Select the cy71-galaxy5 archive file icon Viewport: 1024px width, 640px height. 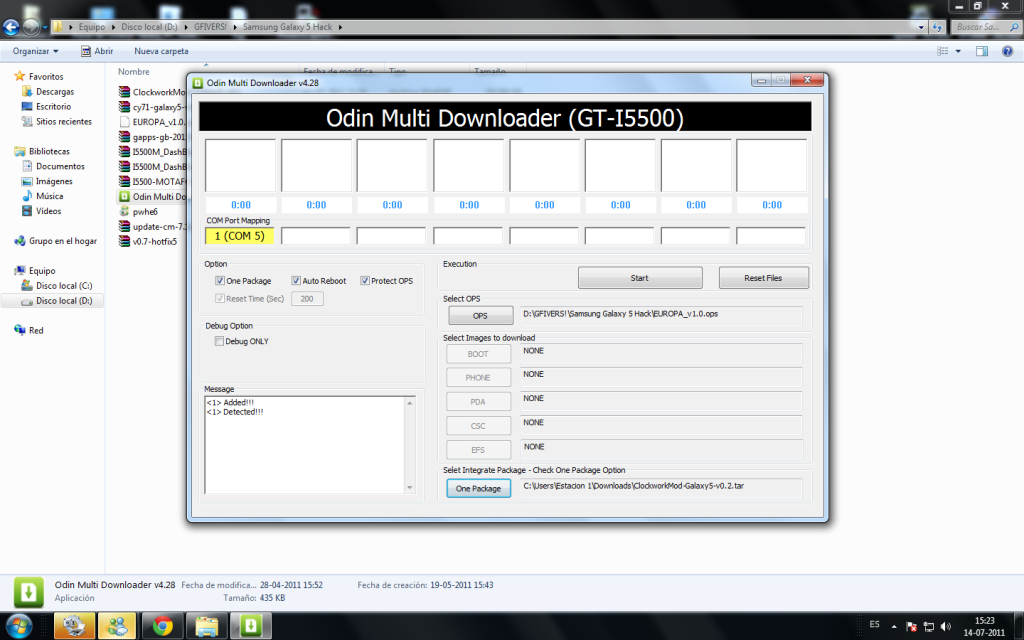tap(124, 107)
